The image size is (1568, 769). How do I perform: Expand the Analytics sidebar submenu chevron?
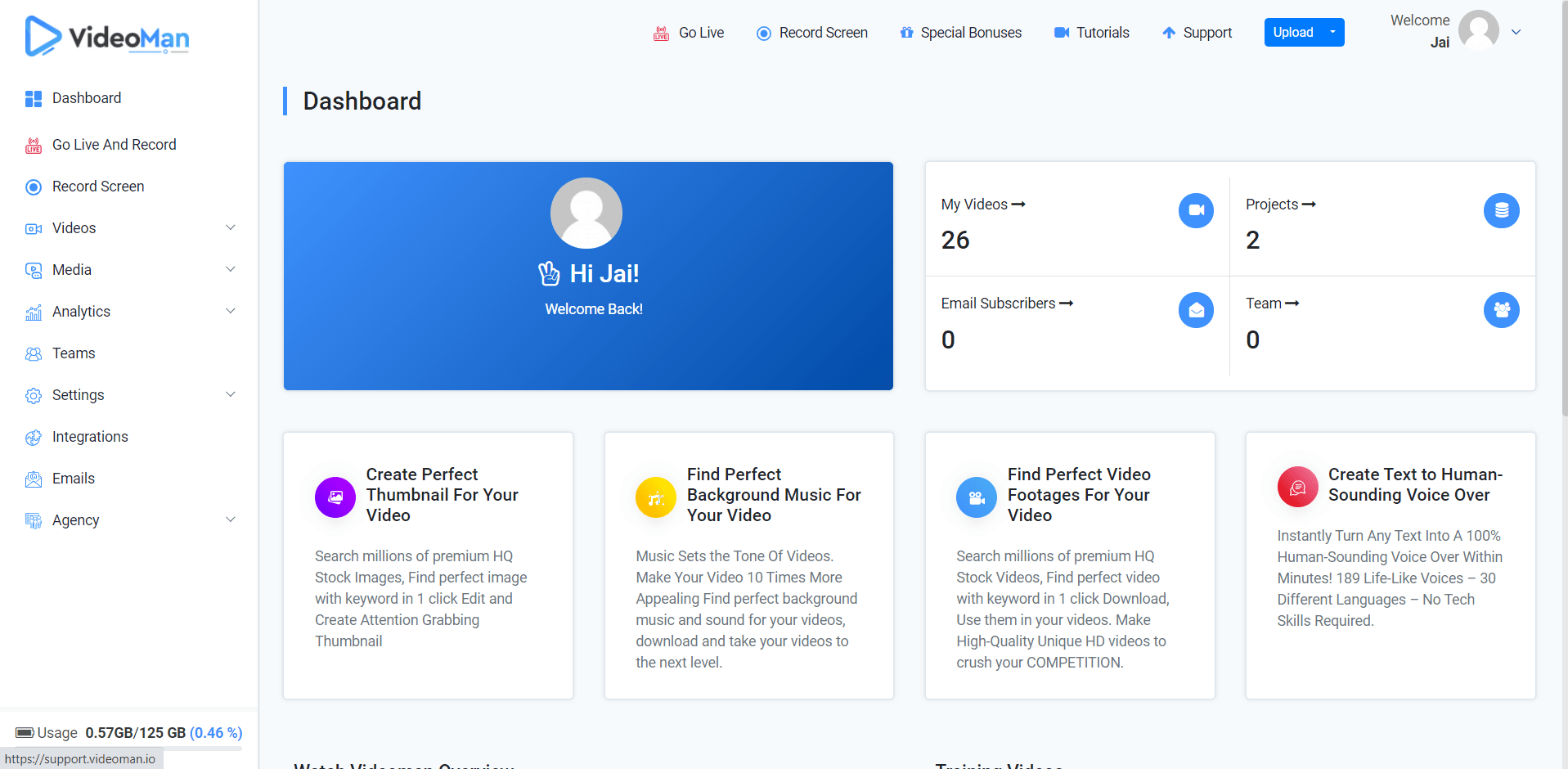[231, 311]
